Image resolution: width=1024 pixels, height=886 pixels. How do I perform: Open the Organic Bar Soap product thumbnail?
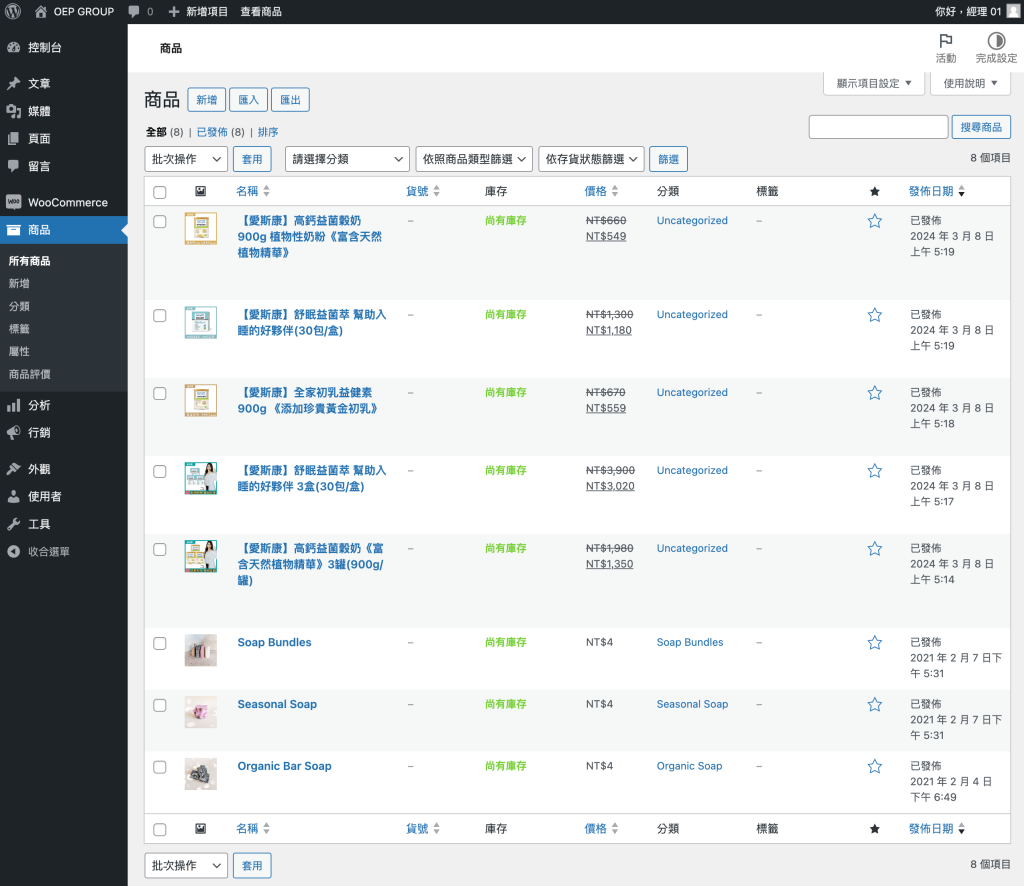tap(200, 774)
